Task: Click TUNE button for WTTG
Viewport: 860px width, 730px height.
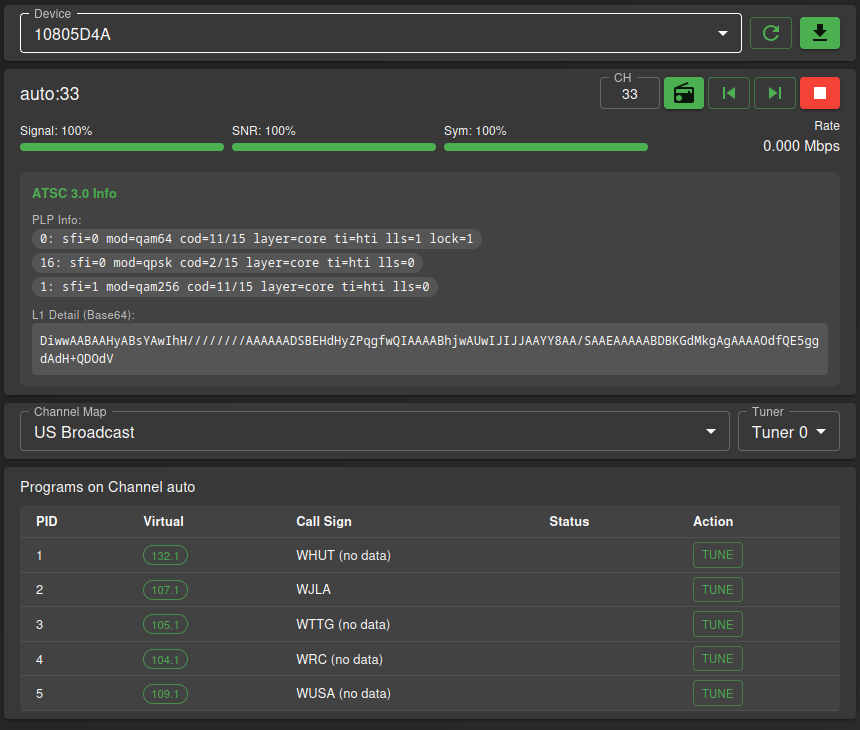Action: click(x=717, y=624)
